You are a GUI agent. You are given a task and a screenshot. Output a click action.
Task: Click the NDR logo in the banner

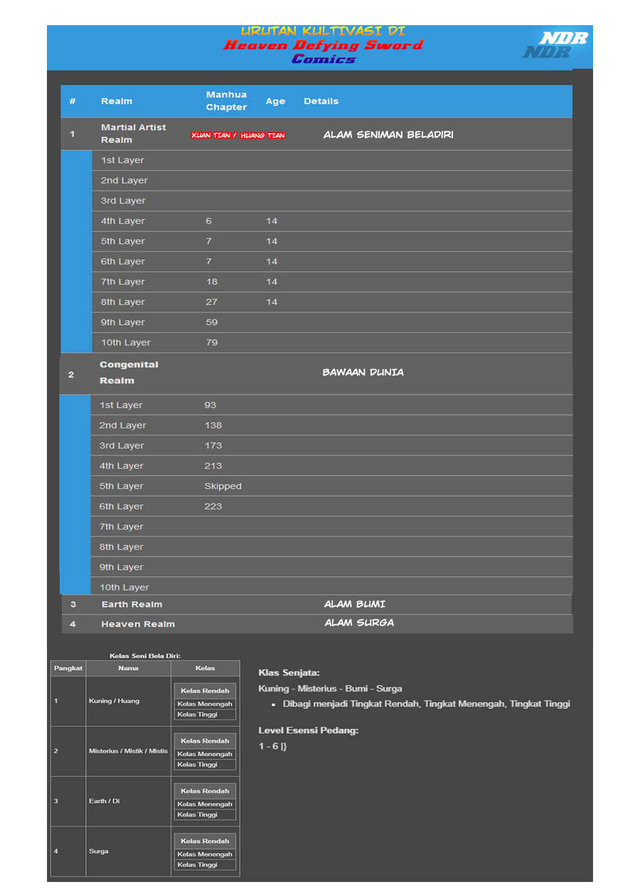[555, 45]
